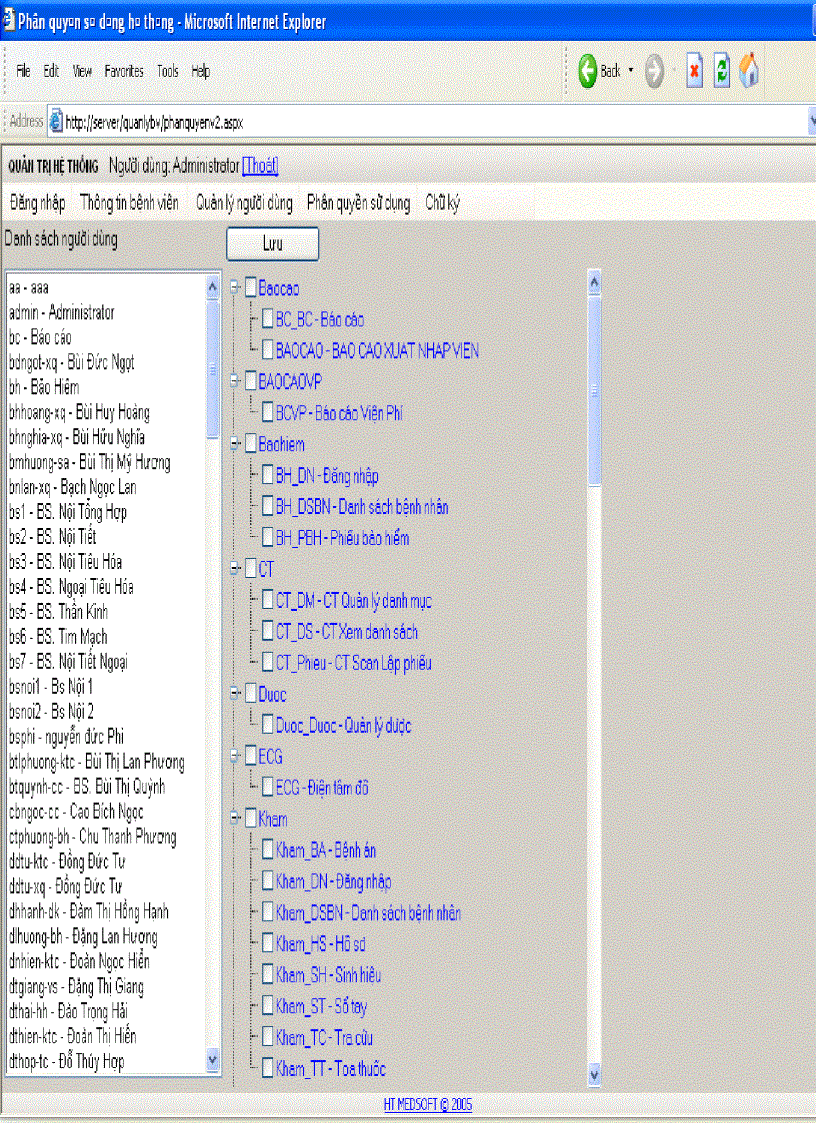Check the BC_BC - Báo cáo checkbox
816x1123 pixels.
click(x=267, y=320)
